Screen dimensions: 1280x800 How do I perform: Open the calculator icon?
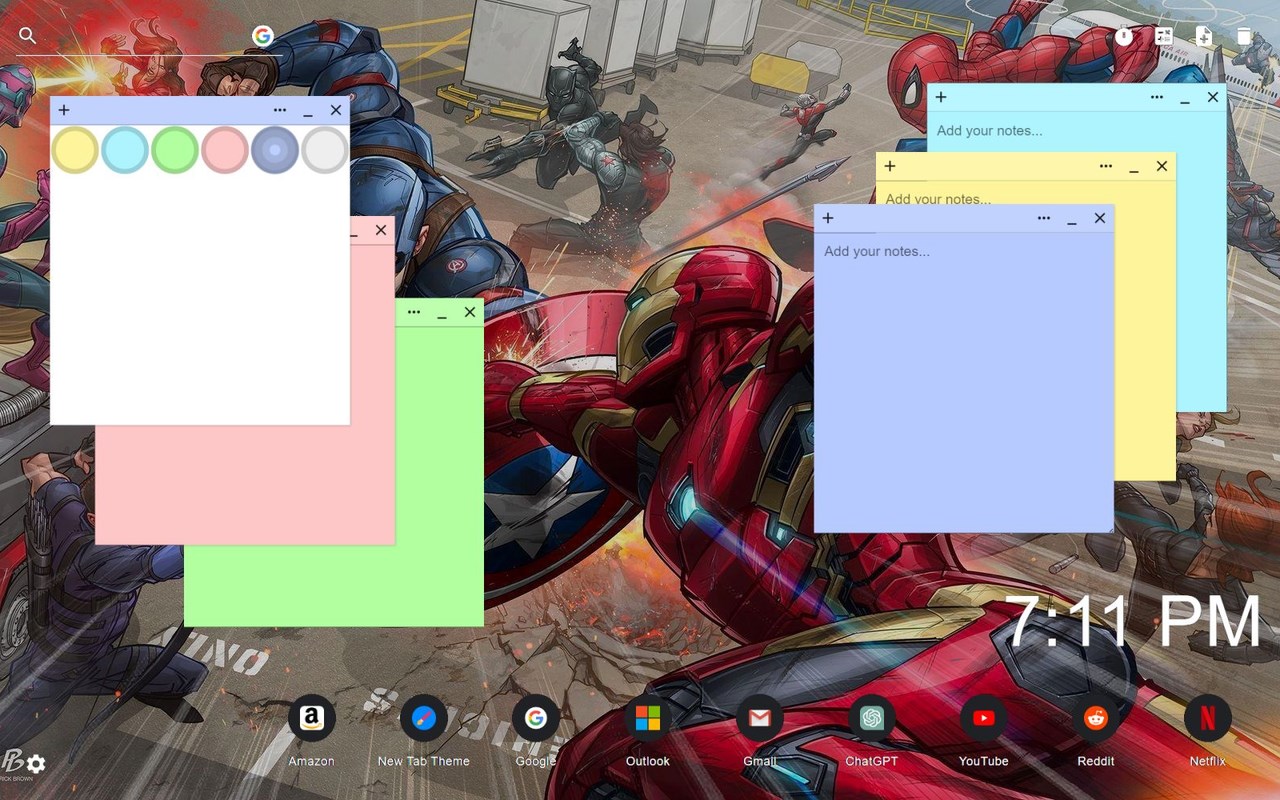click(1164, 37)
